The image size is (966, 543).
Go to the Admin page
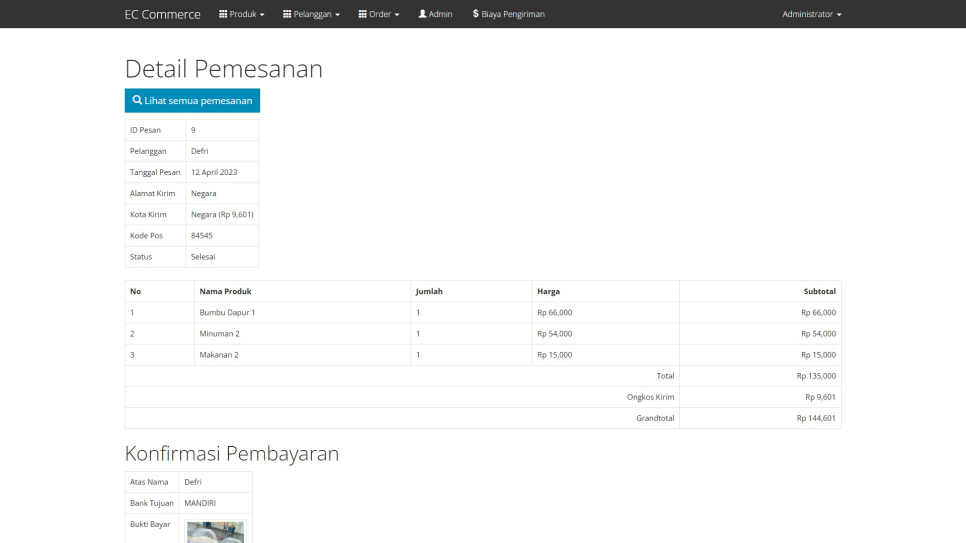coord(436,14)
